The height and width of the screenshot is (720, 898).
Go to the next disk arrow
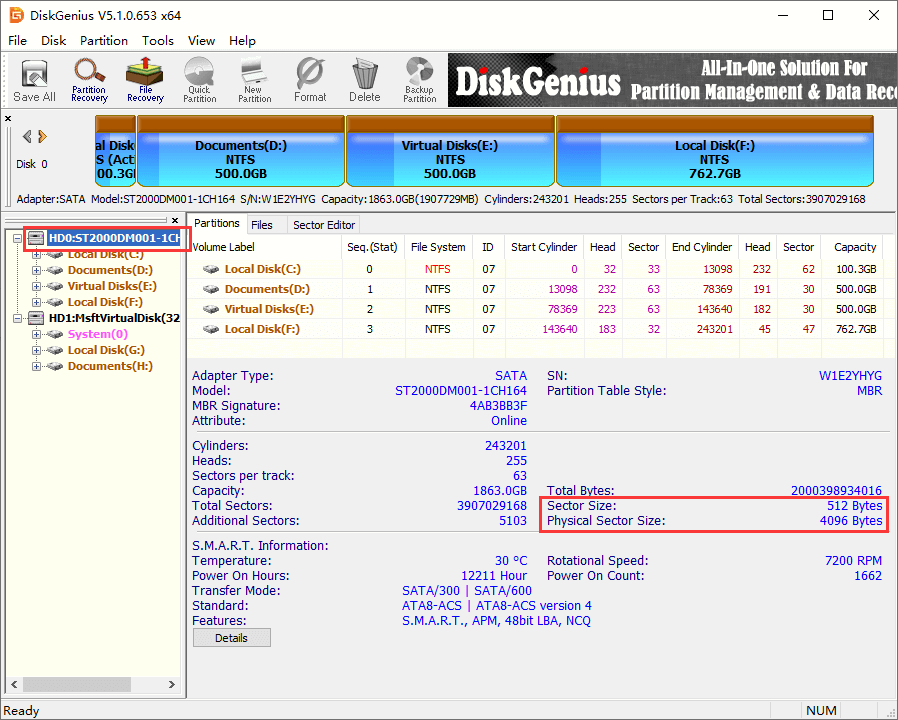[x=43, y=137]
